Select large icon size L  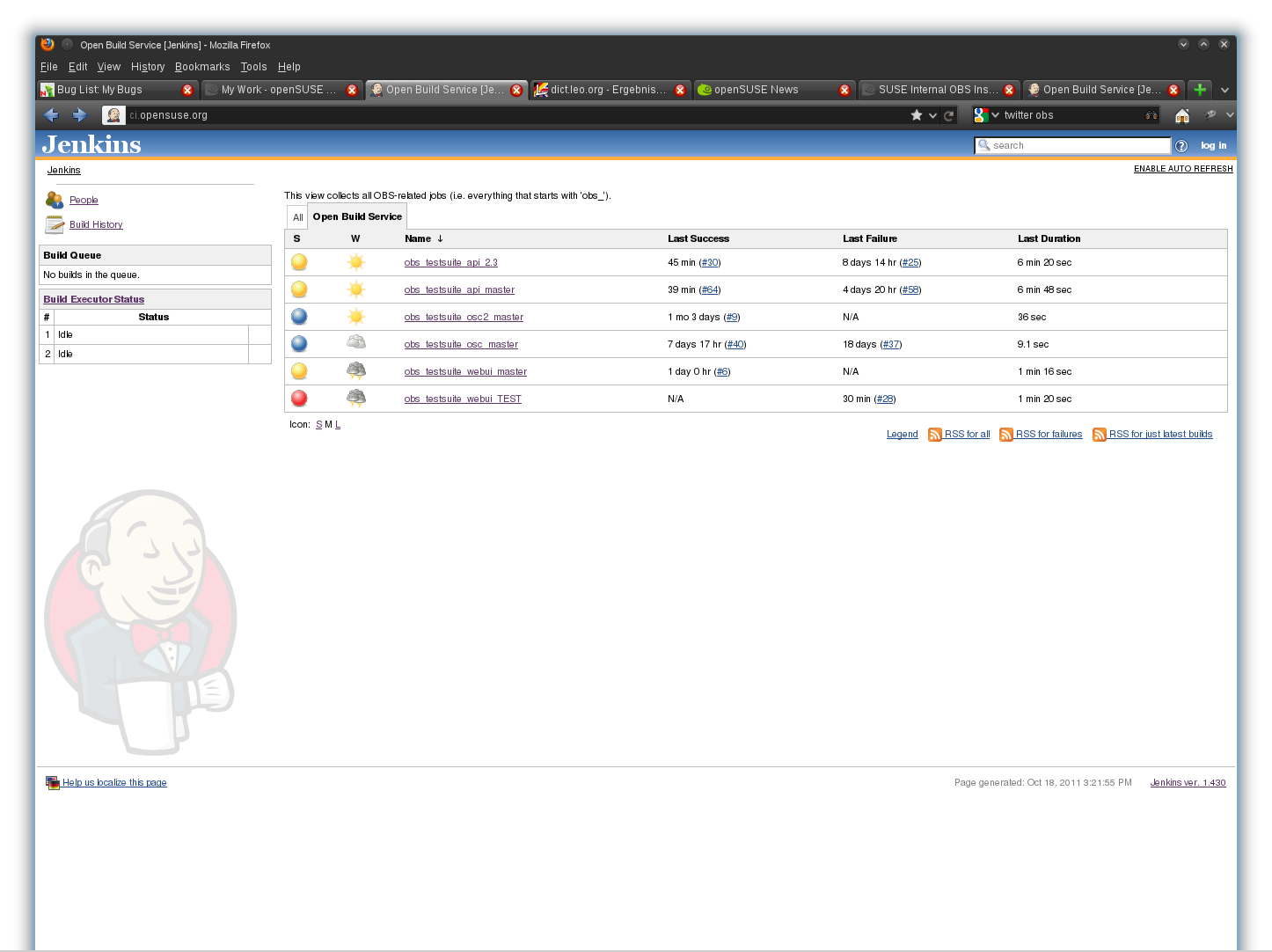pos(338,425)
